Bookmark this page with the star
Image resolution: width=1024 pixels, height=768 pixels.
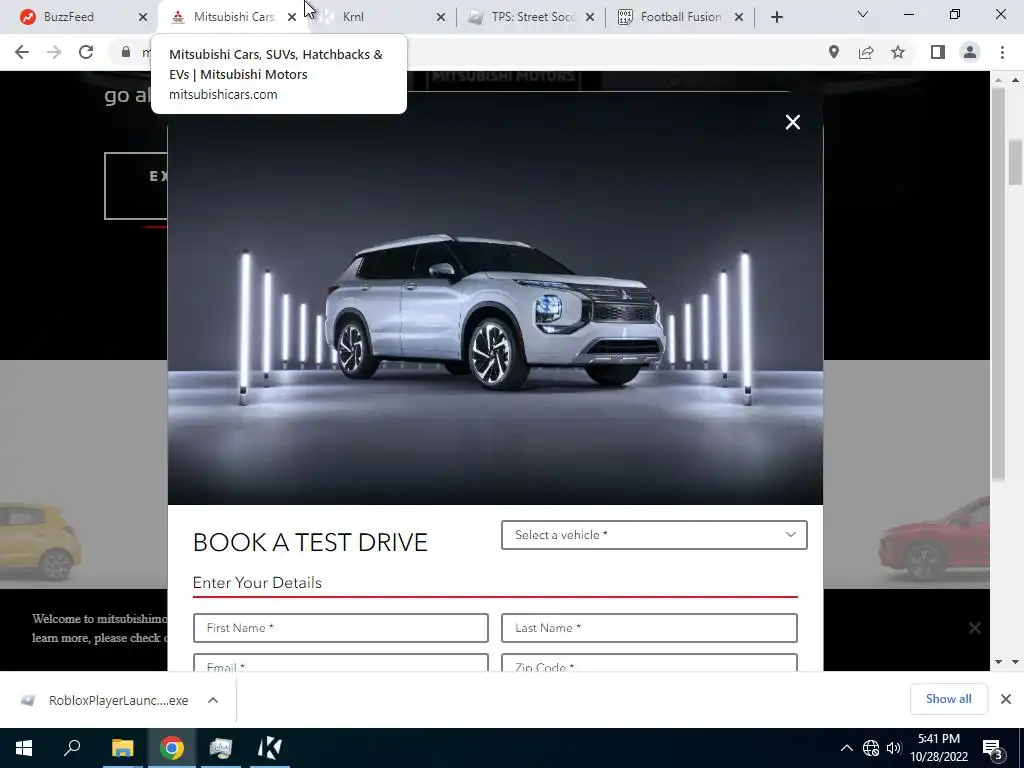(x=898, y=52)
